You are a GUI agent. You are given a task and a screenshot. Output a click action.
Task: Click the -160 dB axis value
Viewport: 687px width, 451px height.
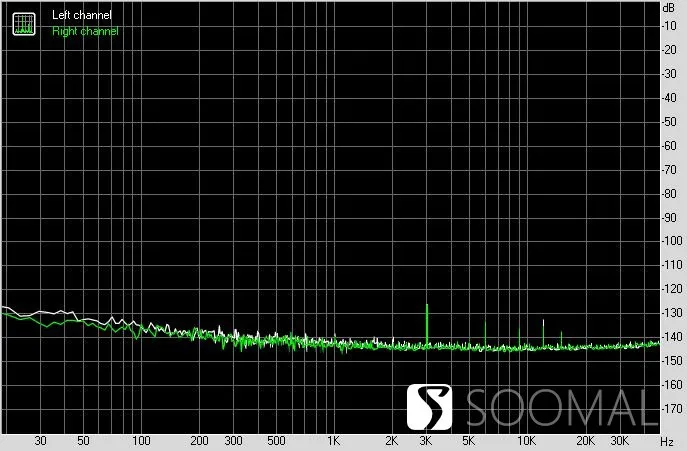(672, 385)
